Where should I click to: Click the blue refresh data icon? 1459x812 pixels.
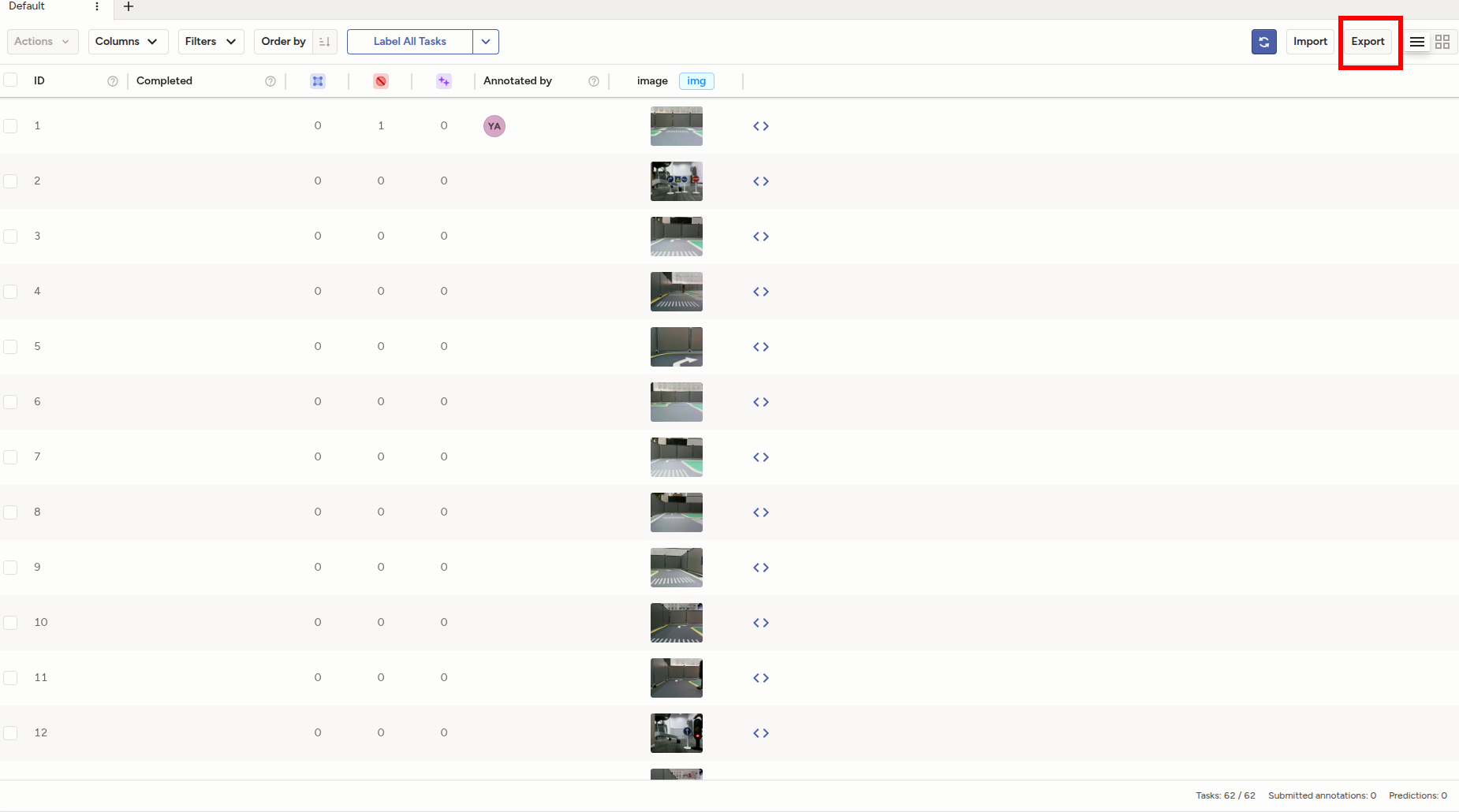click(x=1263, y=42)
